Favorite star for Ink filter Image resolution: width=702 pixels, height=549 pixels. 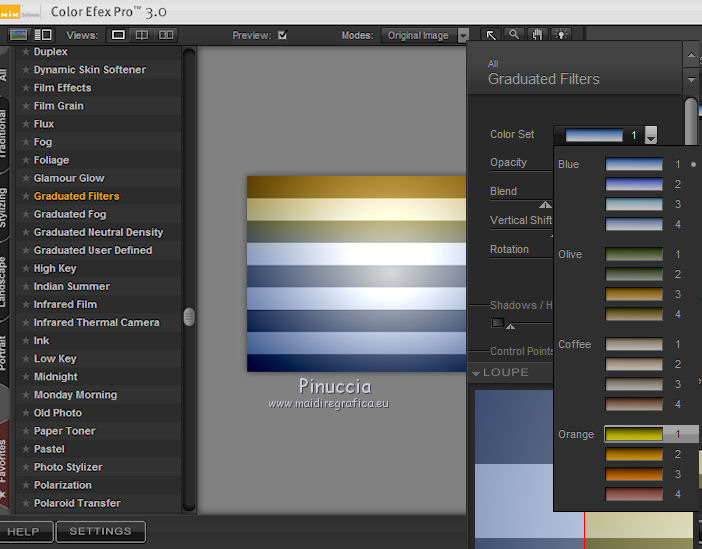click(x=26, y=341)
